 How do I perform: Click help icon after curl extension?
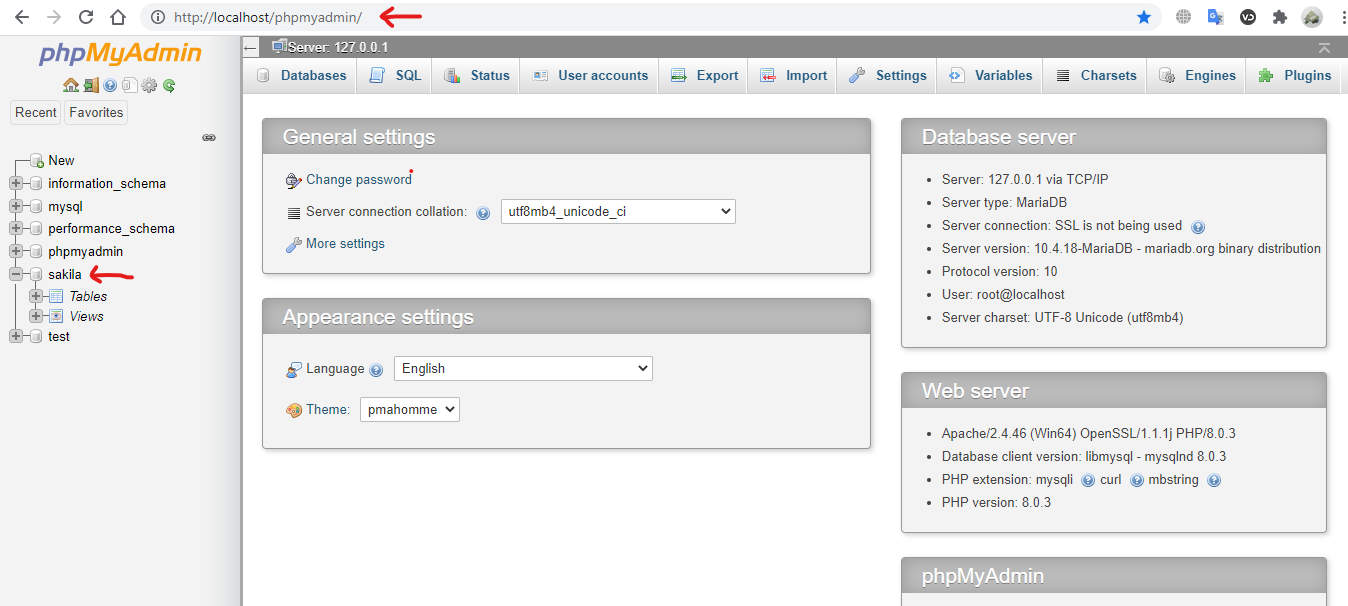pos(1137,480)
